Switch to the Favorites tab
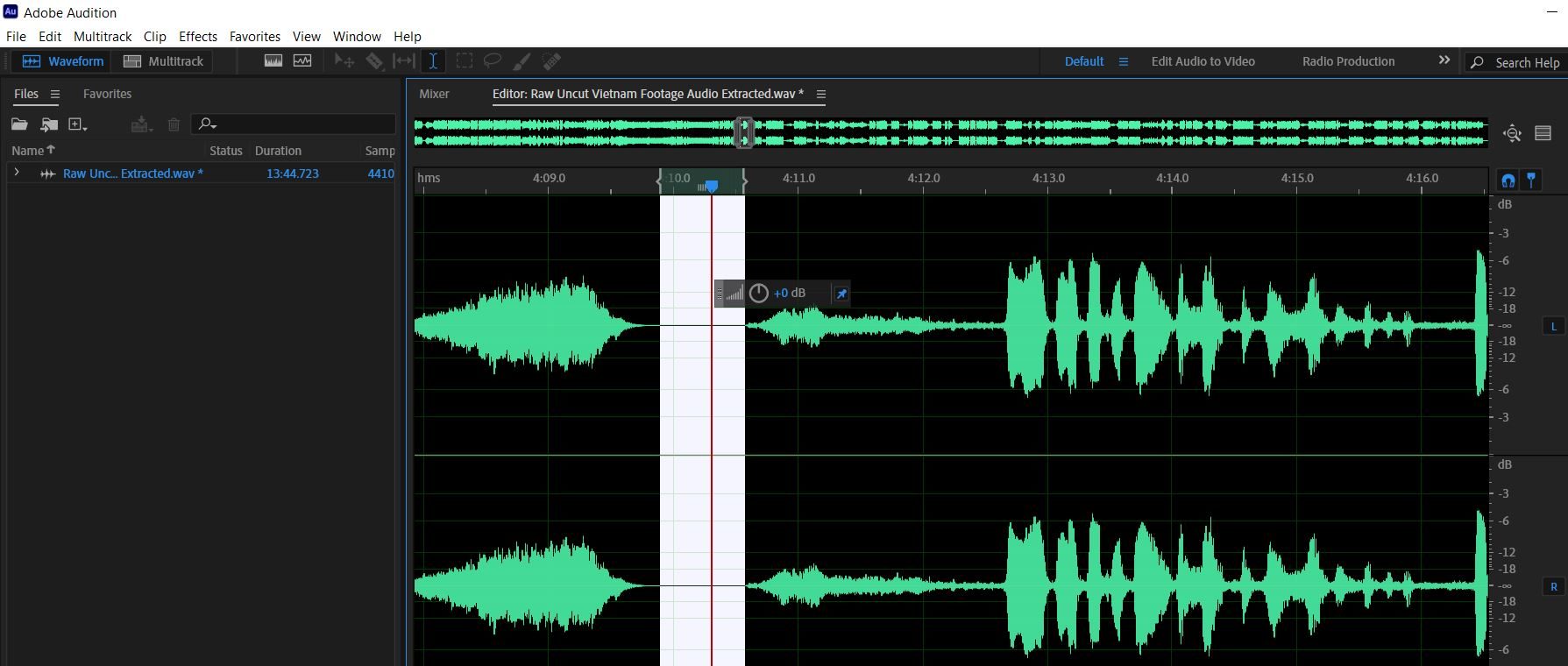Viewport: 1568px width, 666px height. (107, 94)
